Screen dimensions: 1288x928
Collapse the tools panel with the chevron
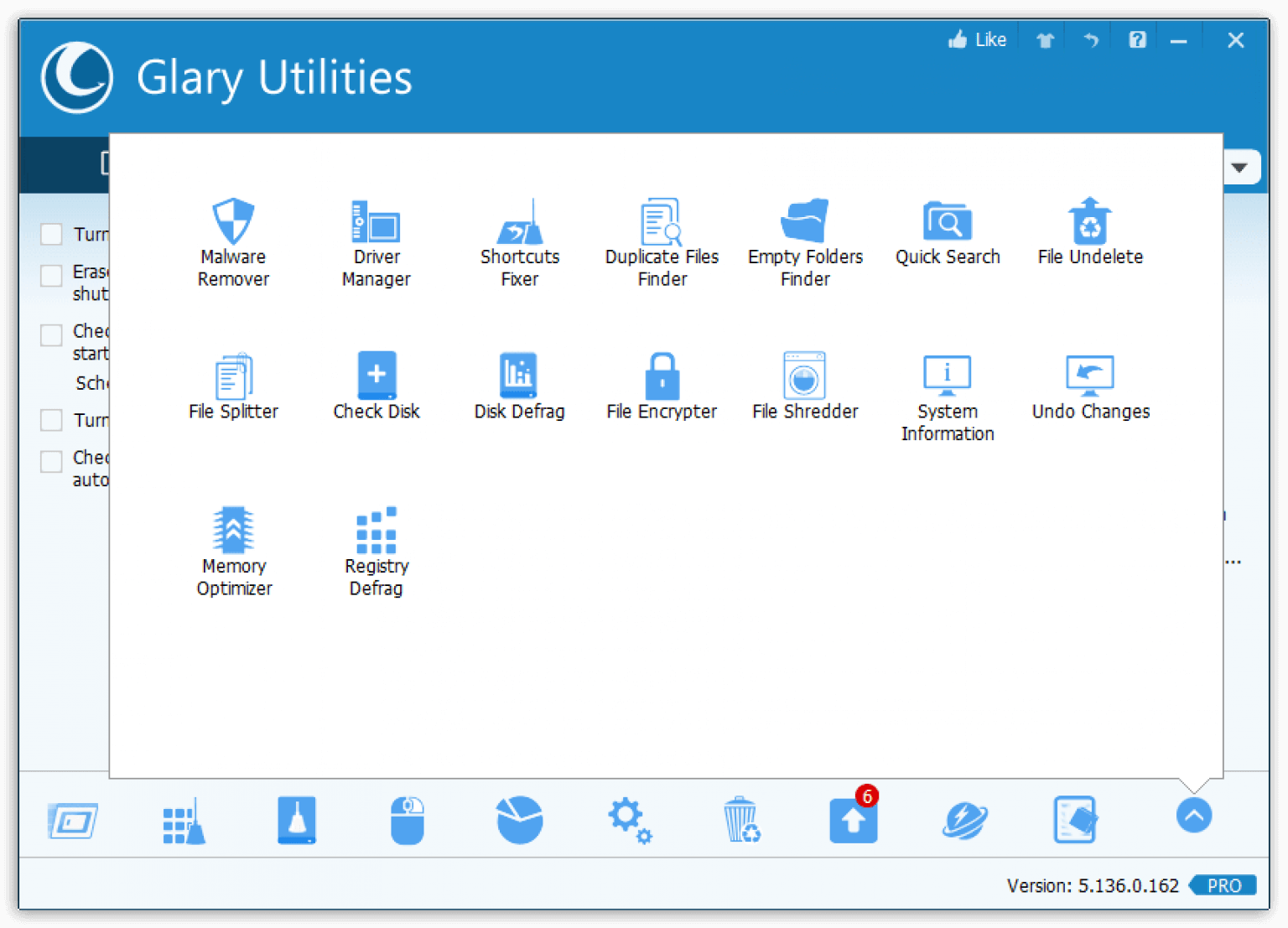point(1194,815)
